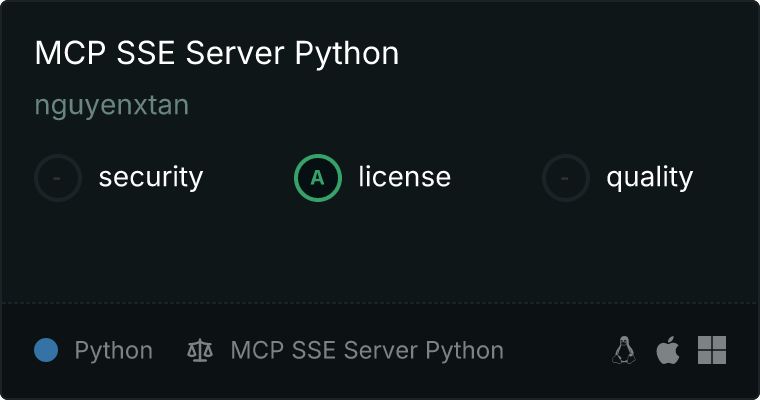
Task: Click the dashed divider line above the footer
Action: [x=380, y=301]
